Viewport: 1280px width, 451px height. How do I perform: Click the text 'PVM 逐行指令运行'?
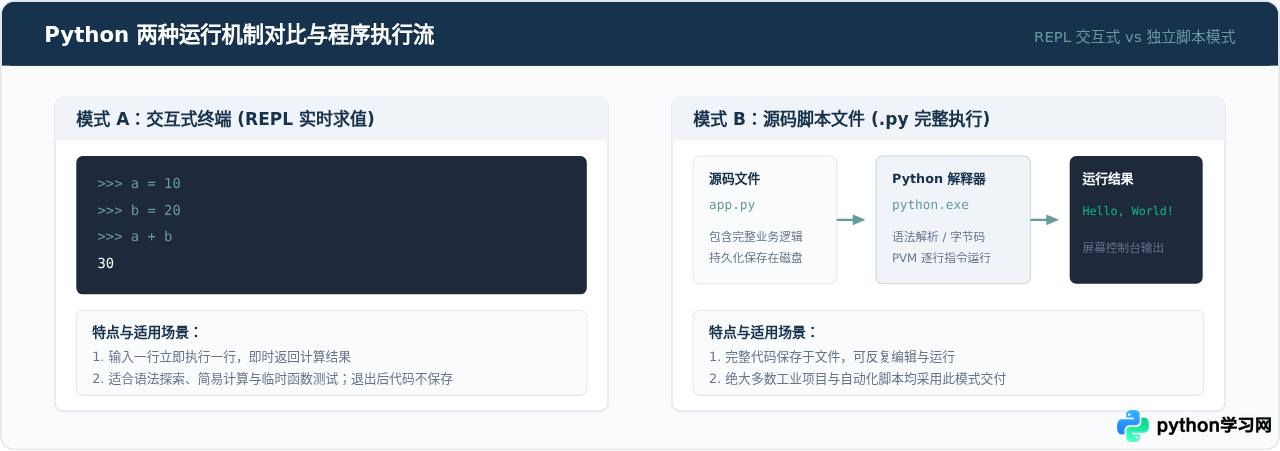pyautogui.click(x=941, y=258)
